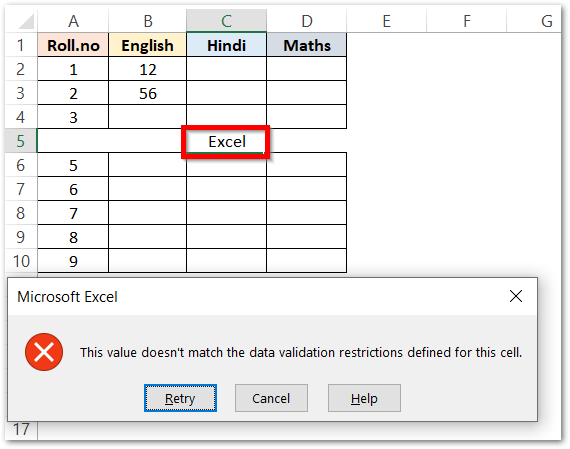Click the Roll.no cell containing 9

coord(73,261)
